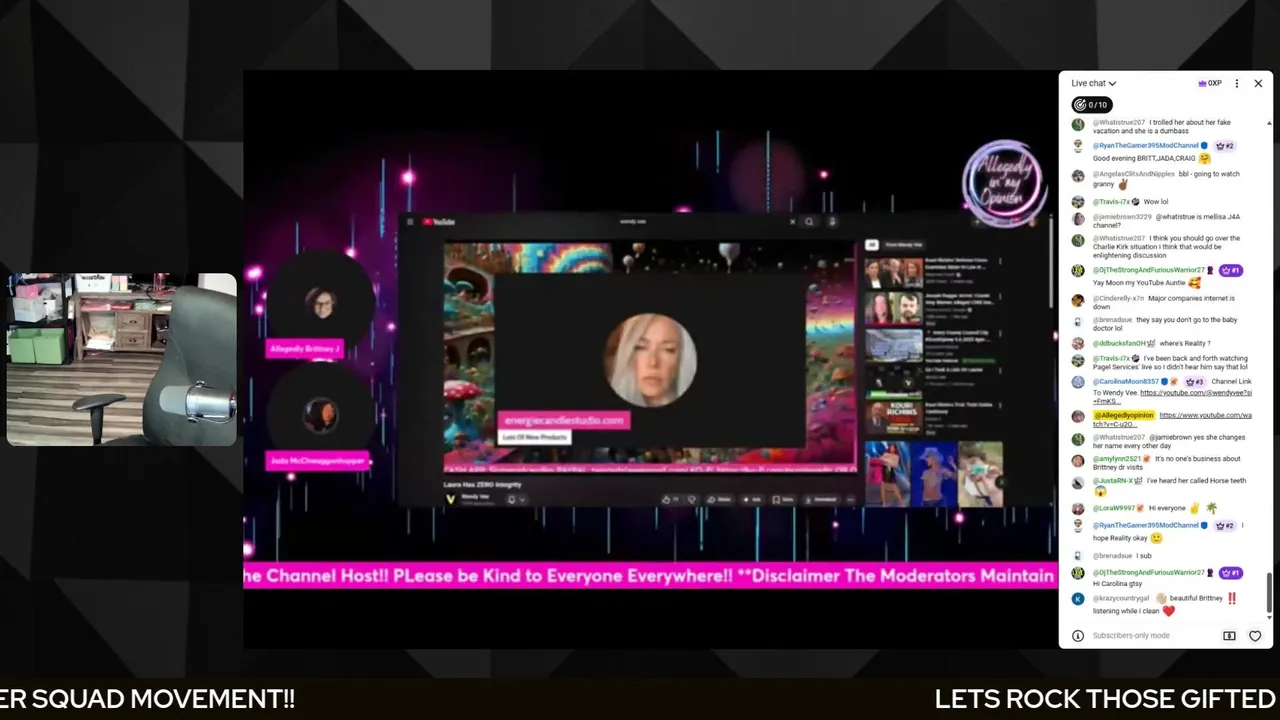The height and width of the screenshot is (720, 1280).
Task: Click #2 crown badge beside 'Good evening' message
Action: coord(1226,146)
